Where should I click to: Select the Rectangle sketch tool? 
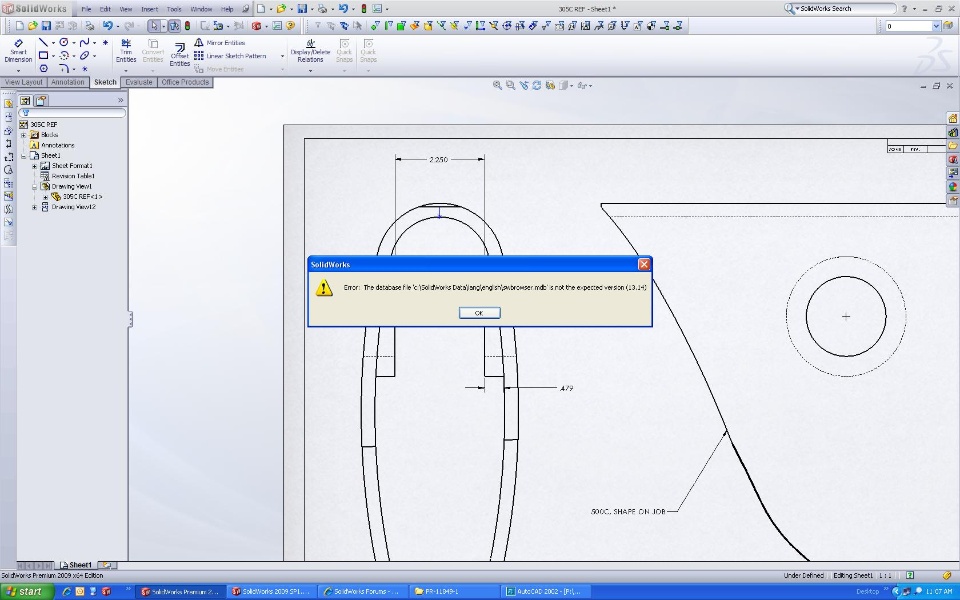click(43, 56)
